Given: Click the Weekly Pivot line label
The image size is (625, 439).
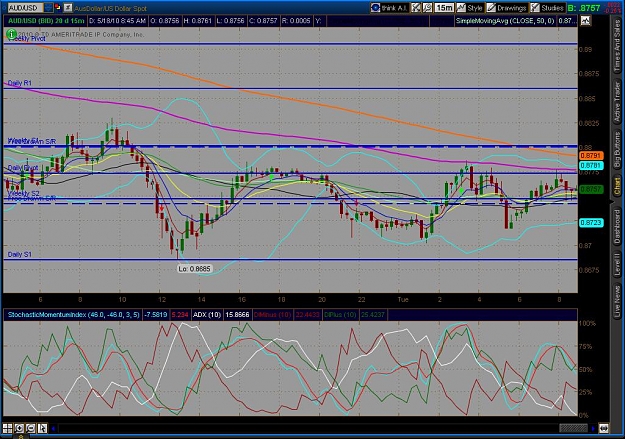Looking at the screenshot, I should [26, 39].
